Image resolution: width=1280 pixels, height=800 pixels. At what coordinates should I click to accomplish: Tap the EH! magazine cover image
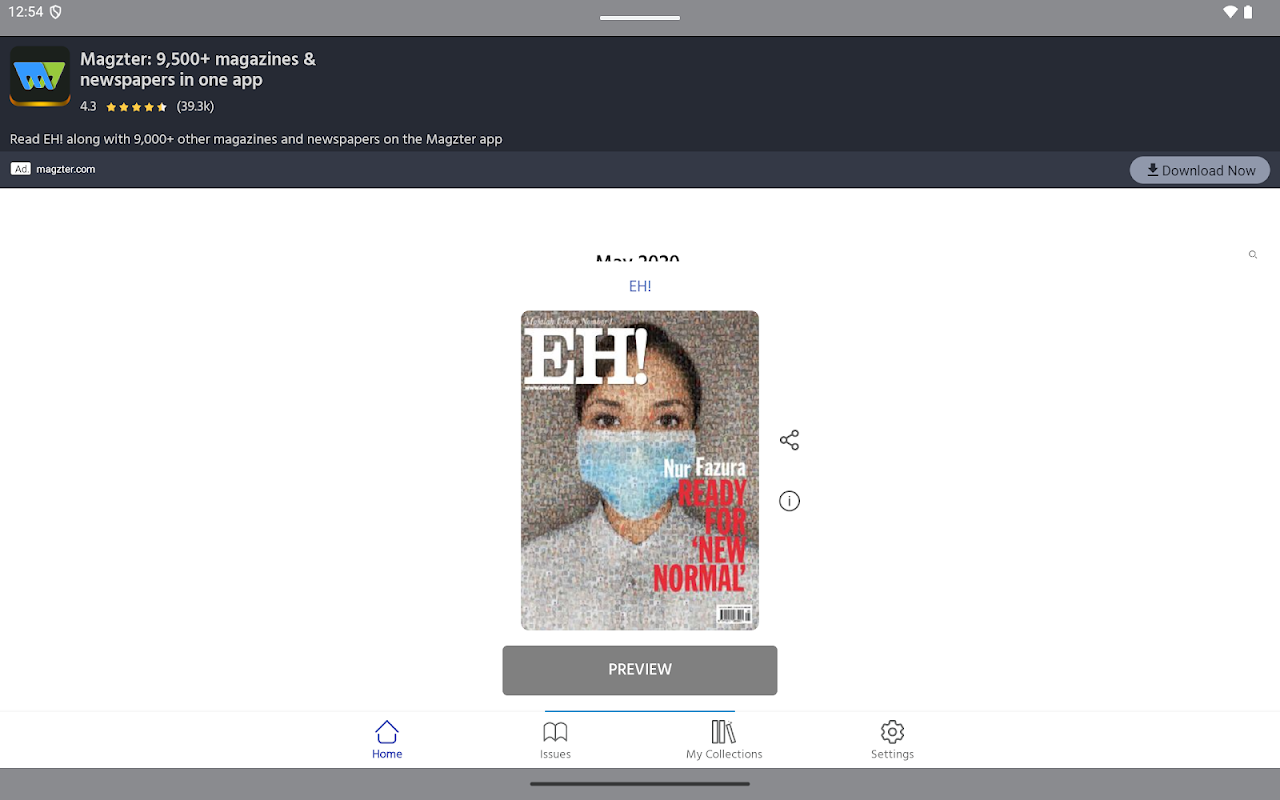click(x=640, y=470)
